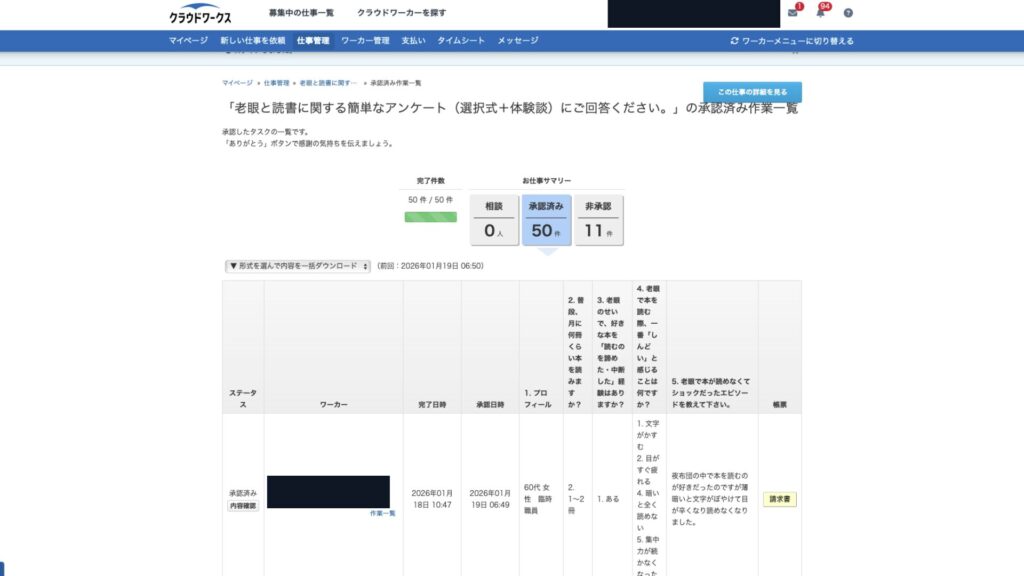1024x576 pixels.
Task: Click the ワーカーメニューに切り替える switch icon
Action: point(735,41)
